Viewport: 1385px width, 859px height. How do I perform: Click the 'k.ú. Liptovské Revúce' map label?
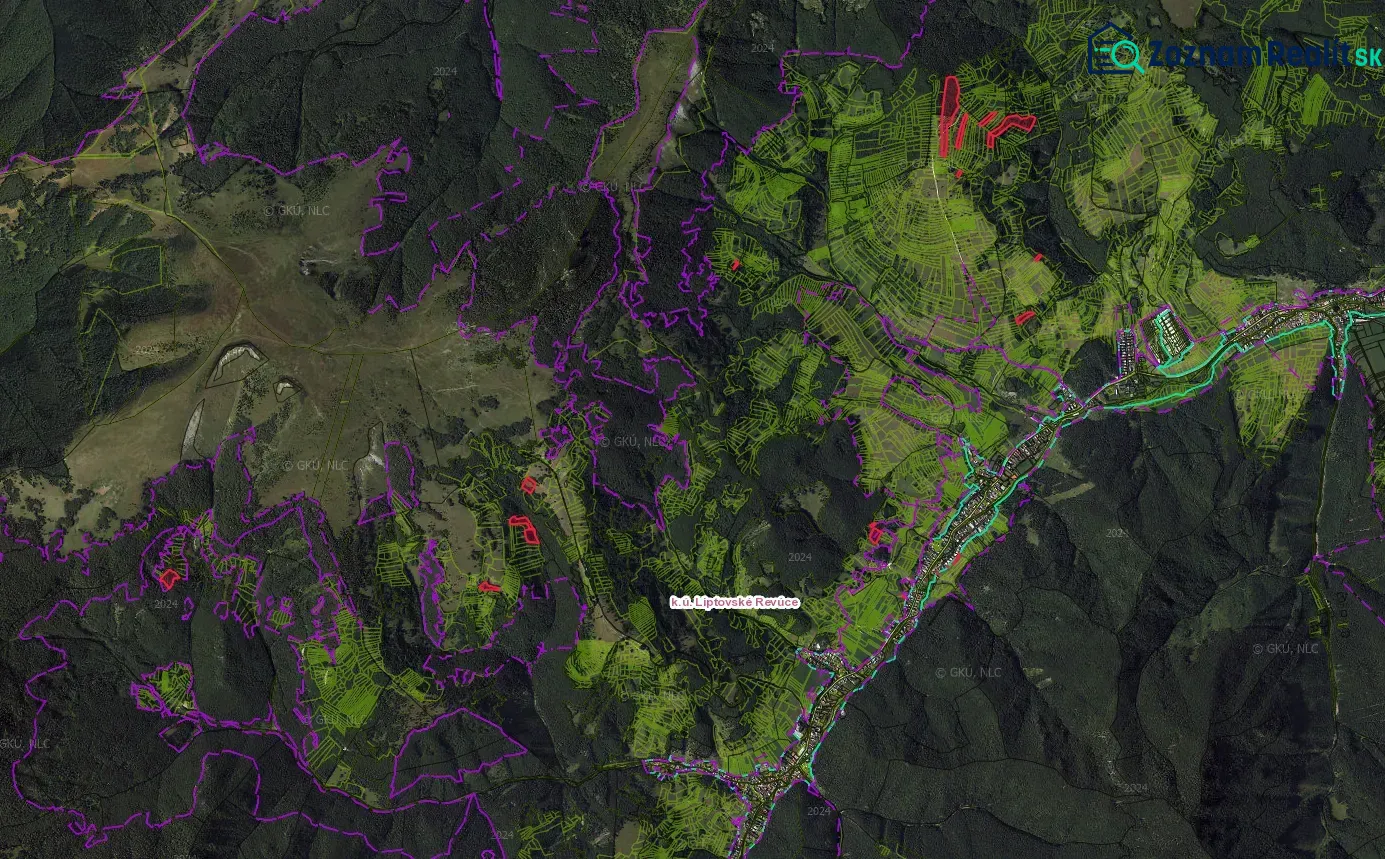point(735,601)
